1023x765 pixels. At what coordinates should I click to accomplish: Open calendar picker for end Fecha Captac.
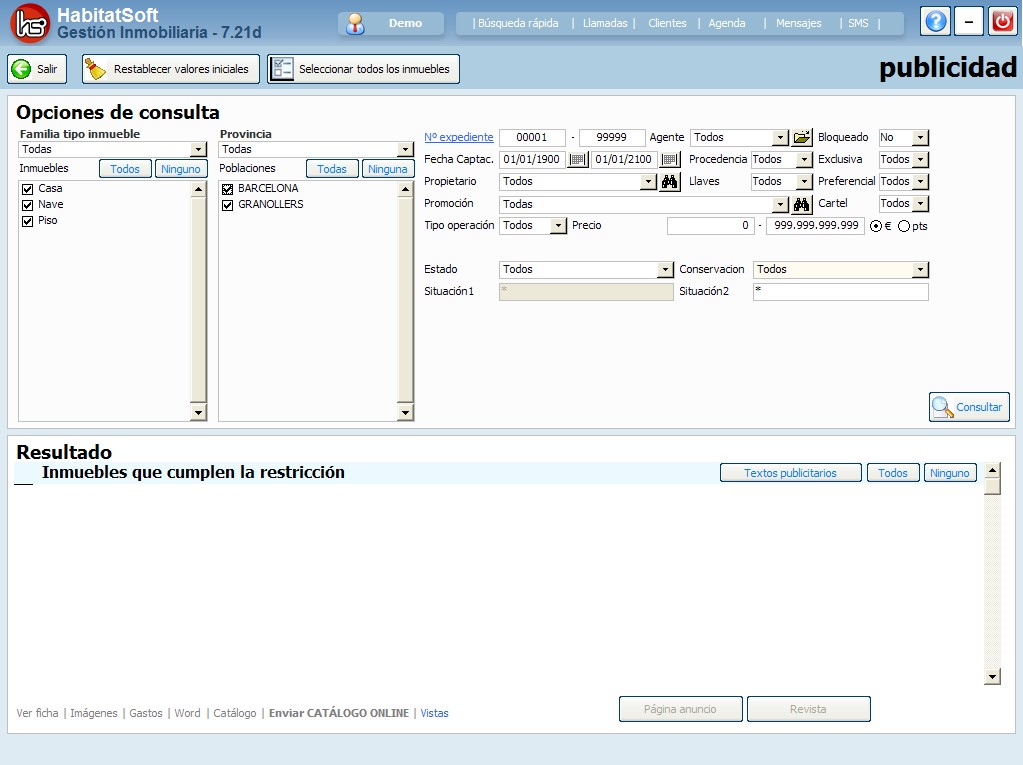click(669, 160)
